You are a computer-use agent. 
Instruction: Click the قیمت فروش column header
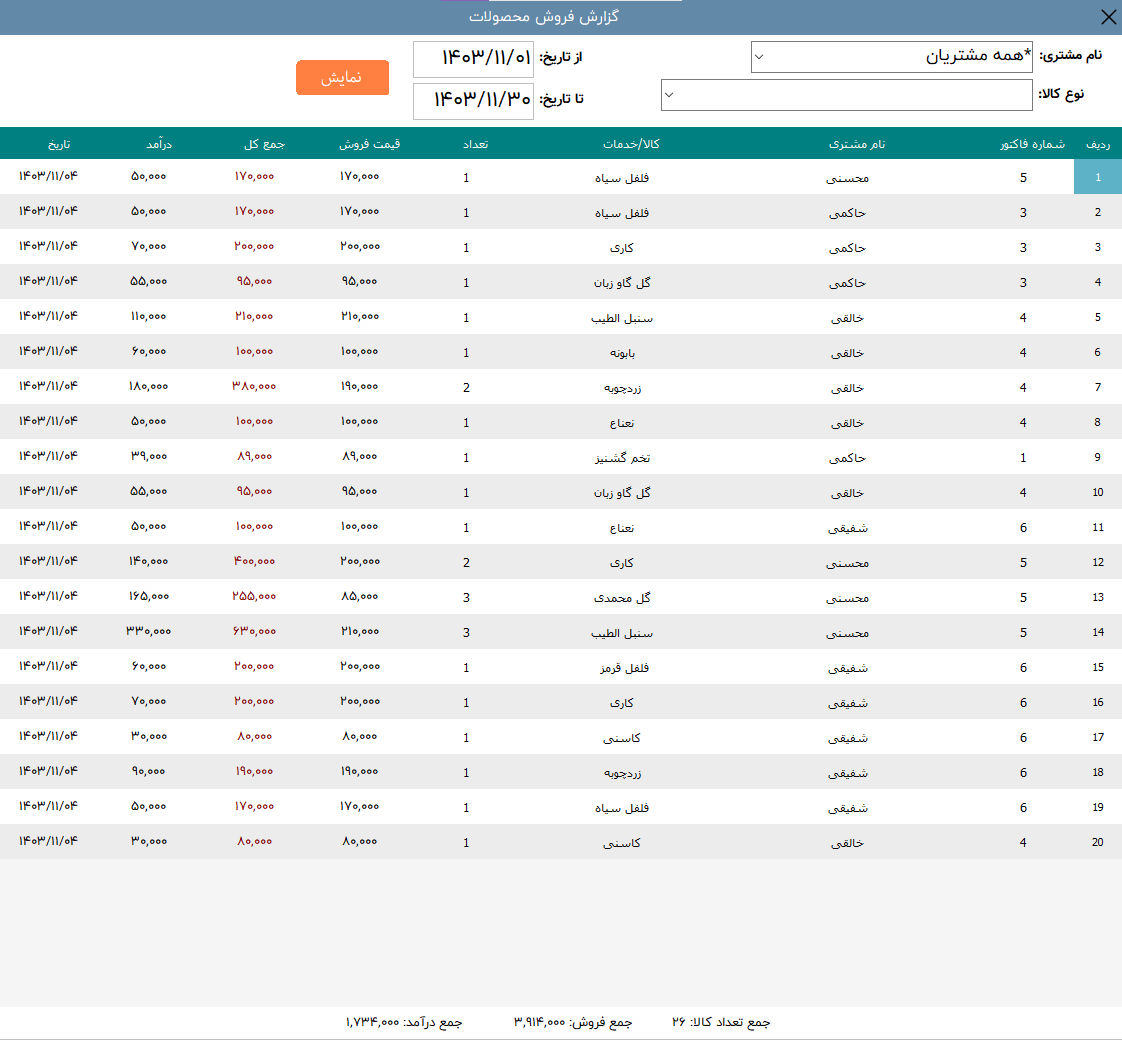click(369, 144)
